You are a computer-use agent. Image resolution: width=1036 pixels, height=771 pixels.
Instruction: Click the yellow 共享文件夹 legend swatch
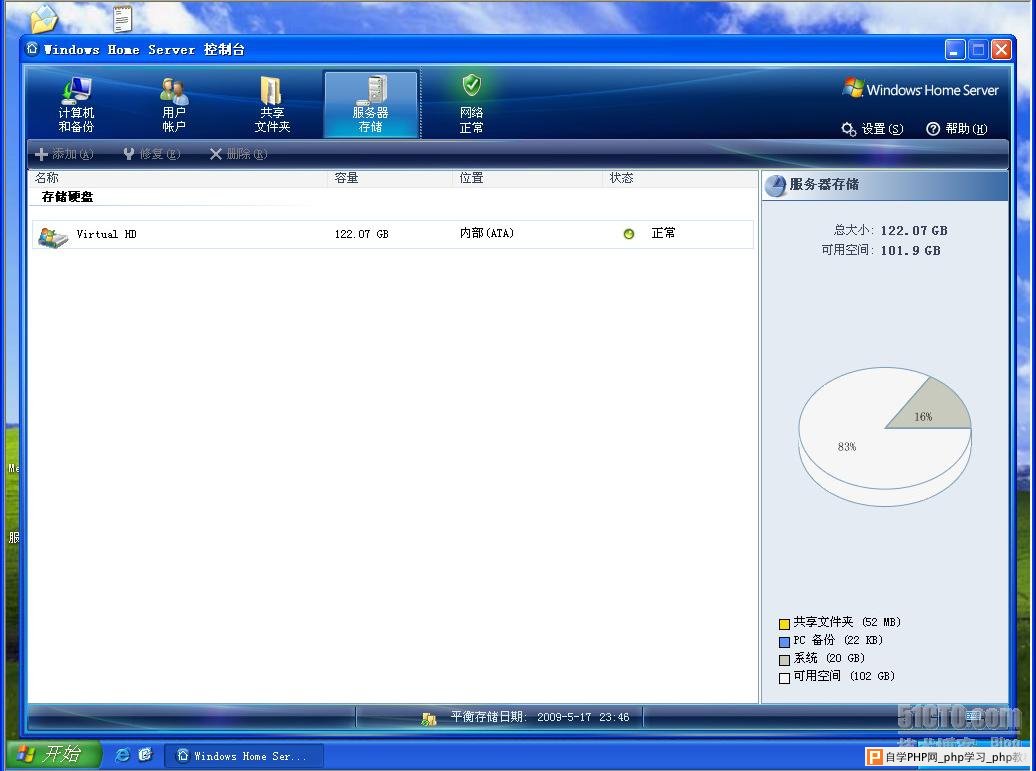(784, 624)
